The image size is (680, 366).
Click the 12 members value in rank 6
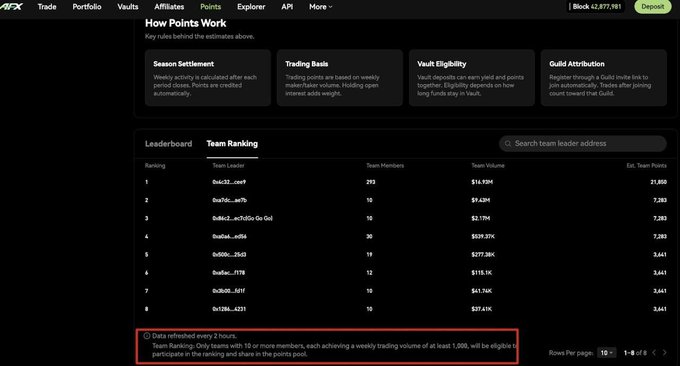click(x=369, y=273)
